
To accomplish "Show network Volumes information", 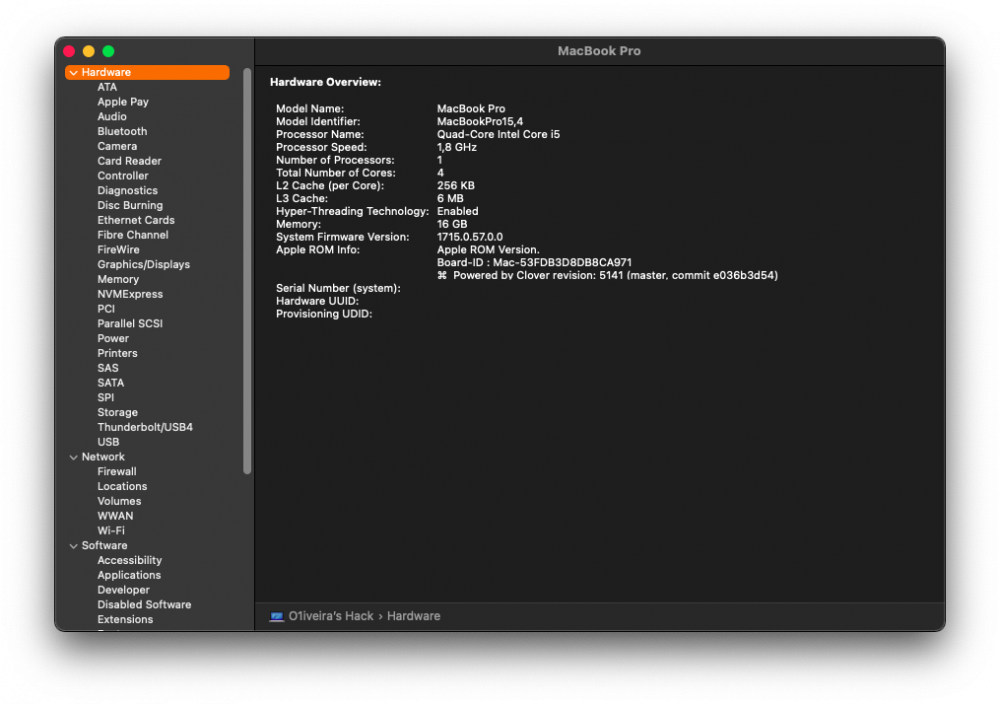I will coord(119,501).
